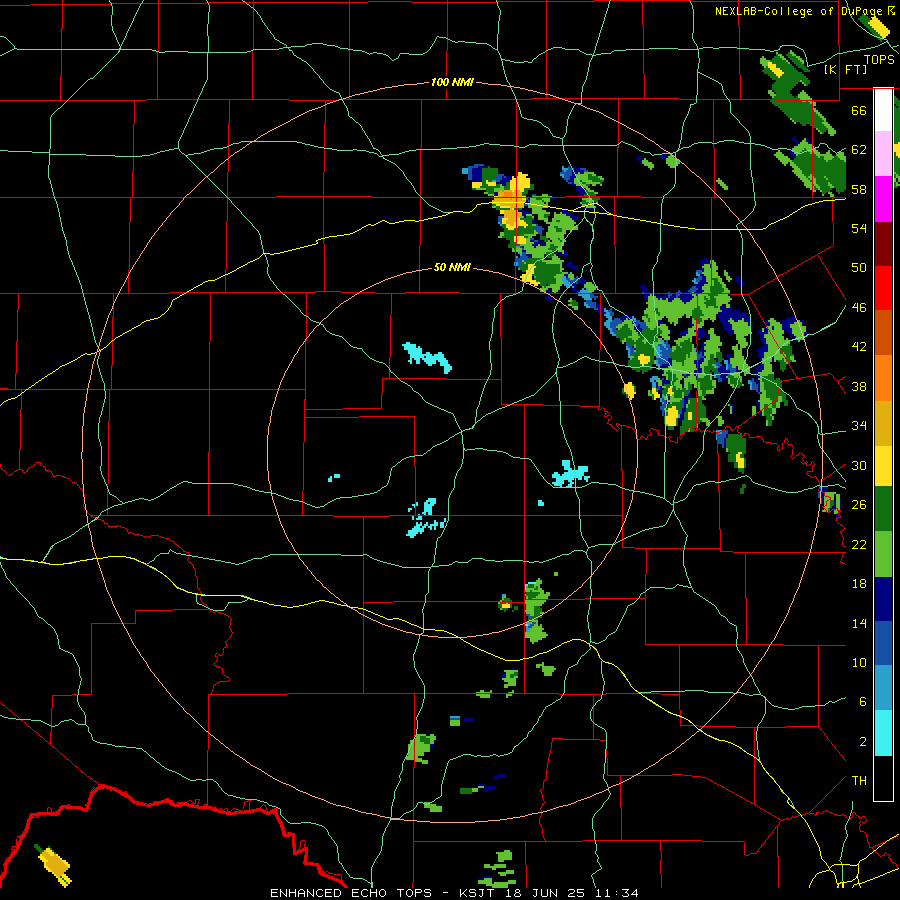This screenshot has width=900, height=900.
Task: Pick the navy blue swatch on the color bar
Action: click(x=883, y=599)
